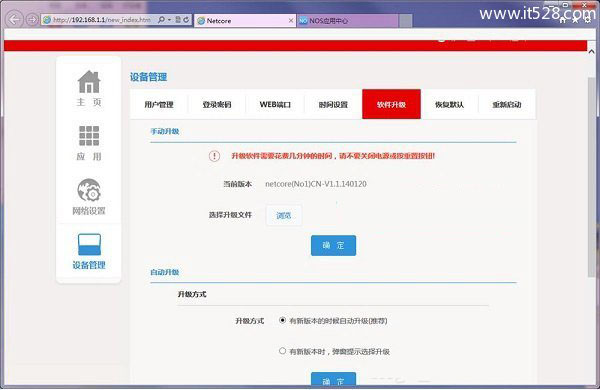Click 浏览 to choose upgrade file

click(284, 215)
